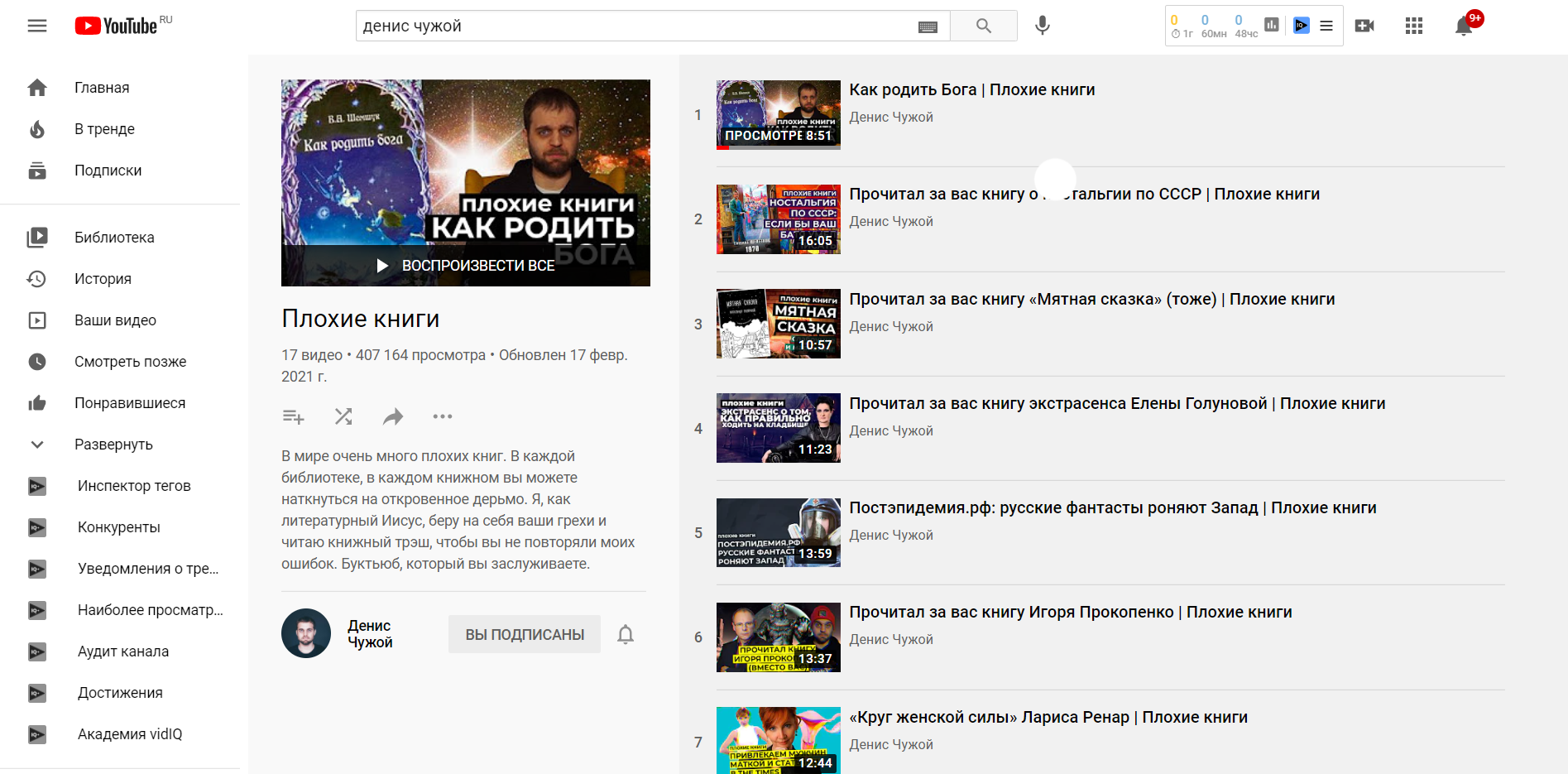Click the vidIQ 1г counter

pos(1182,26)
